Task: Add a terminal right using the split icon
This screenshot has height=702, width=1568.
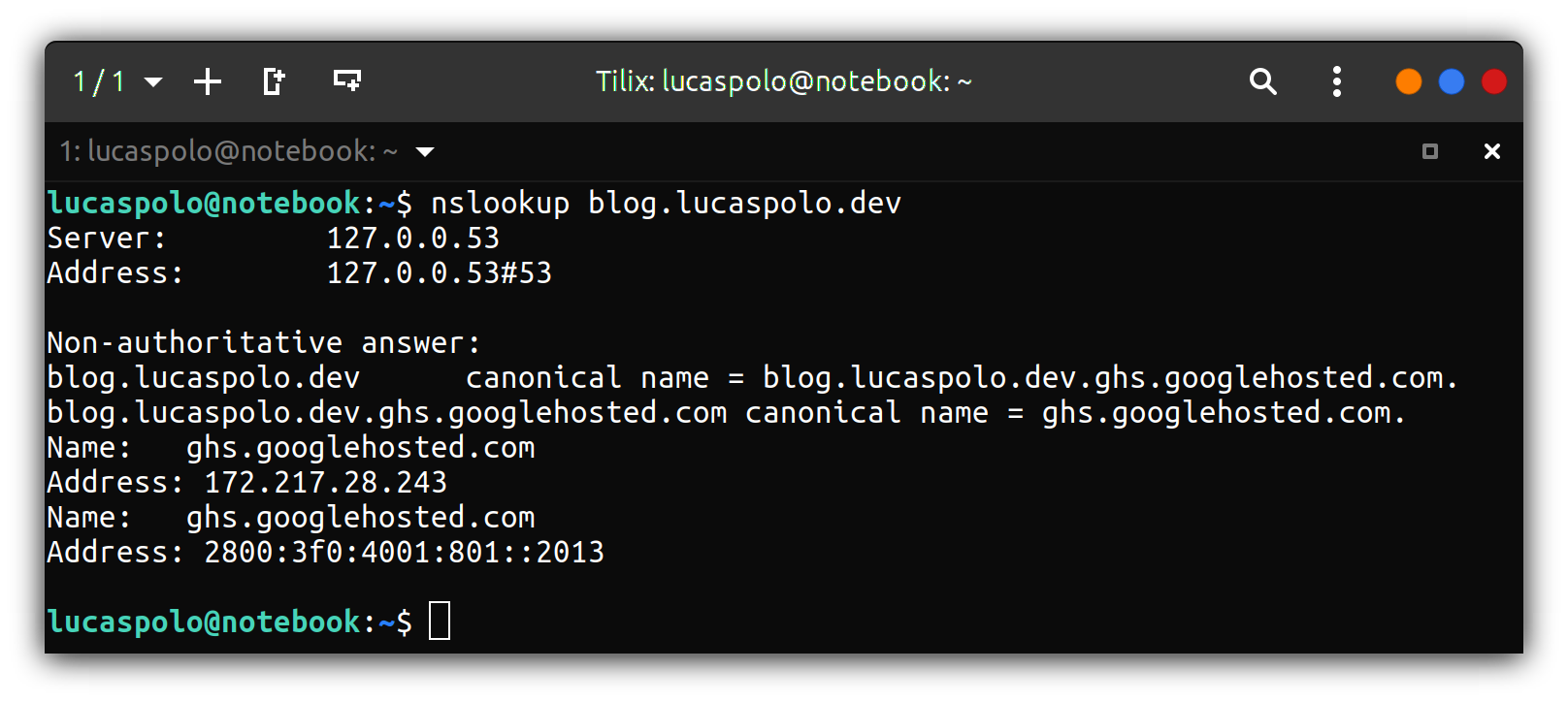Action: tap(274, 81)
